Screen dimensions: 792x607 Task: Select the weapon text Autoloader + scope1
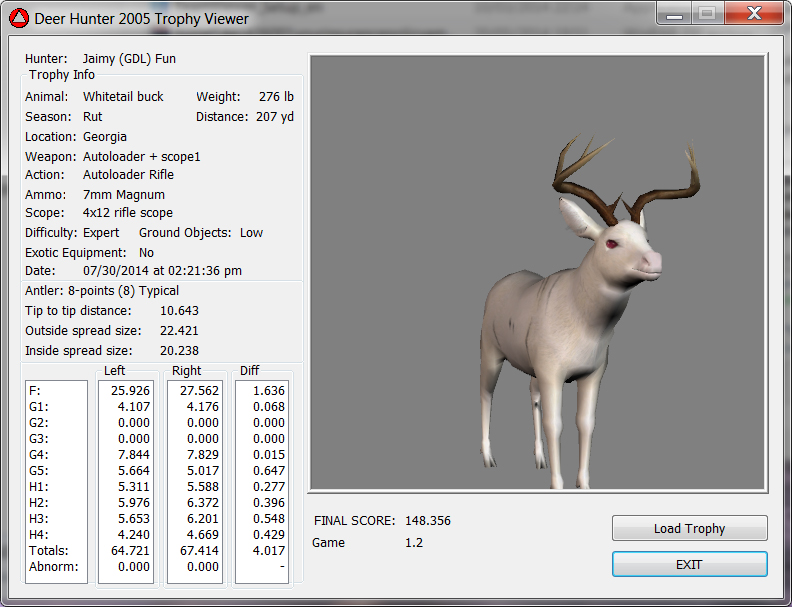141,157
